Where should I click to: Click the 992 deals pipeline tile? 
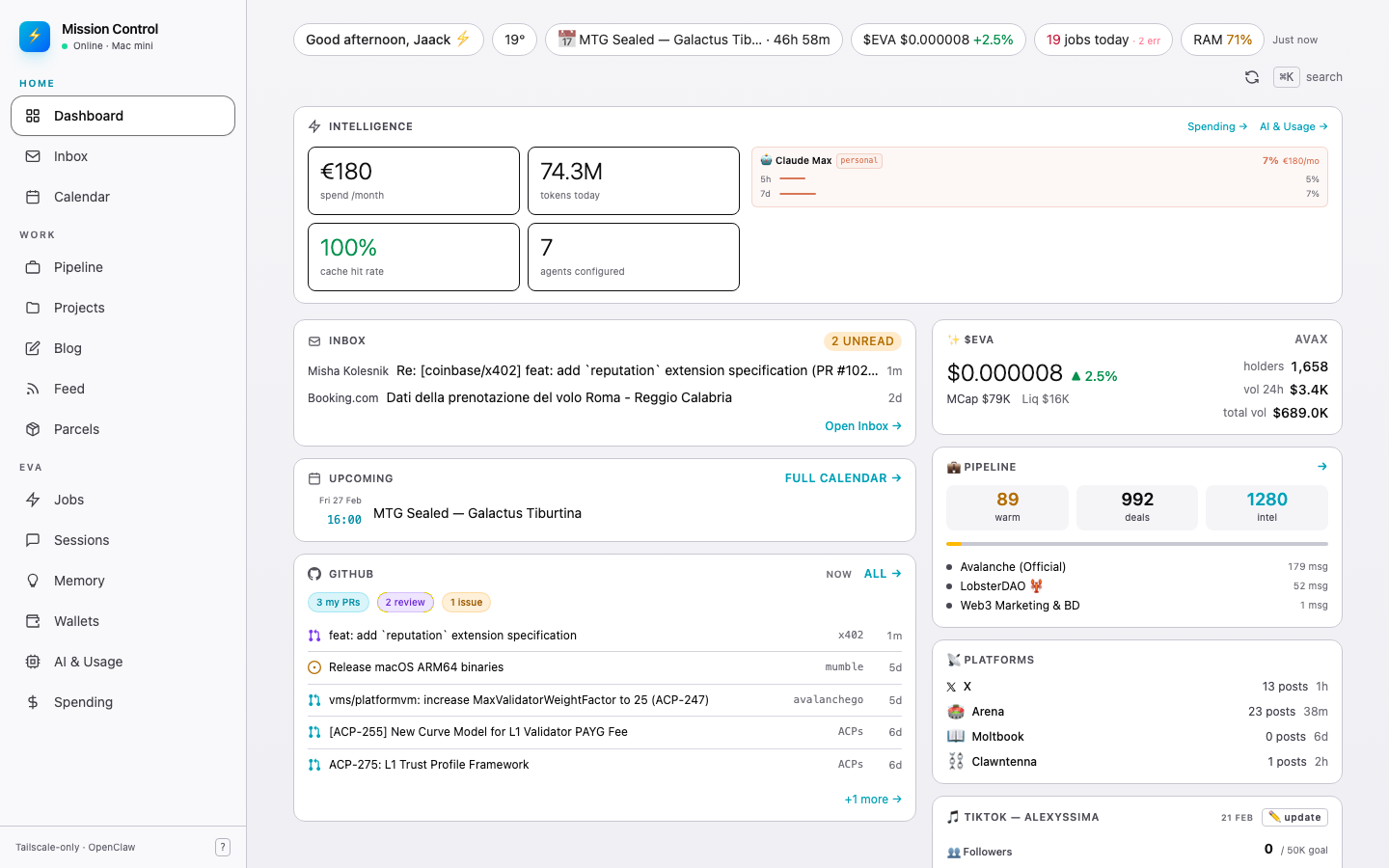[1137, 507]
